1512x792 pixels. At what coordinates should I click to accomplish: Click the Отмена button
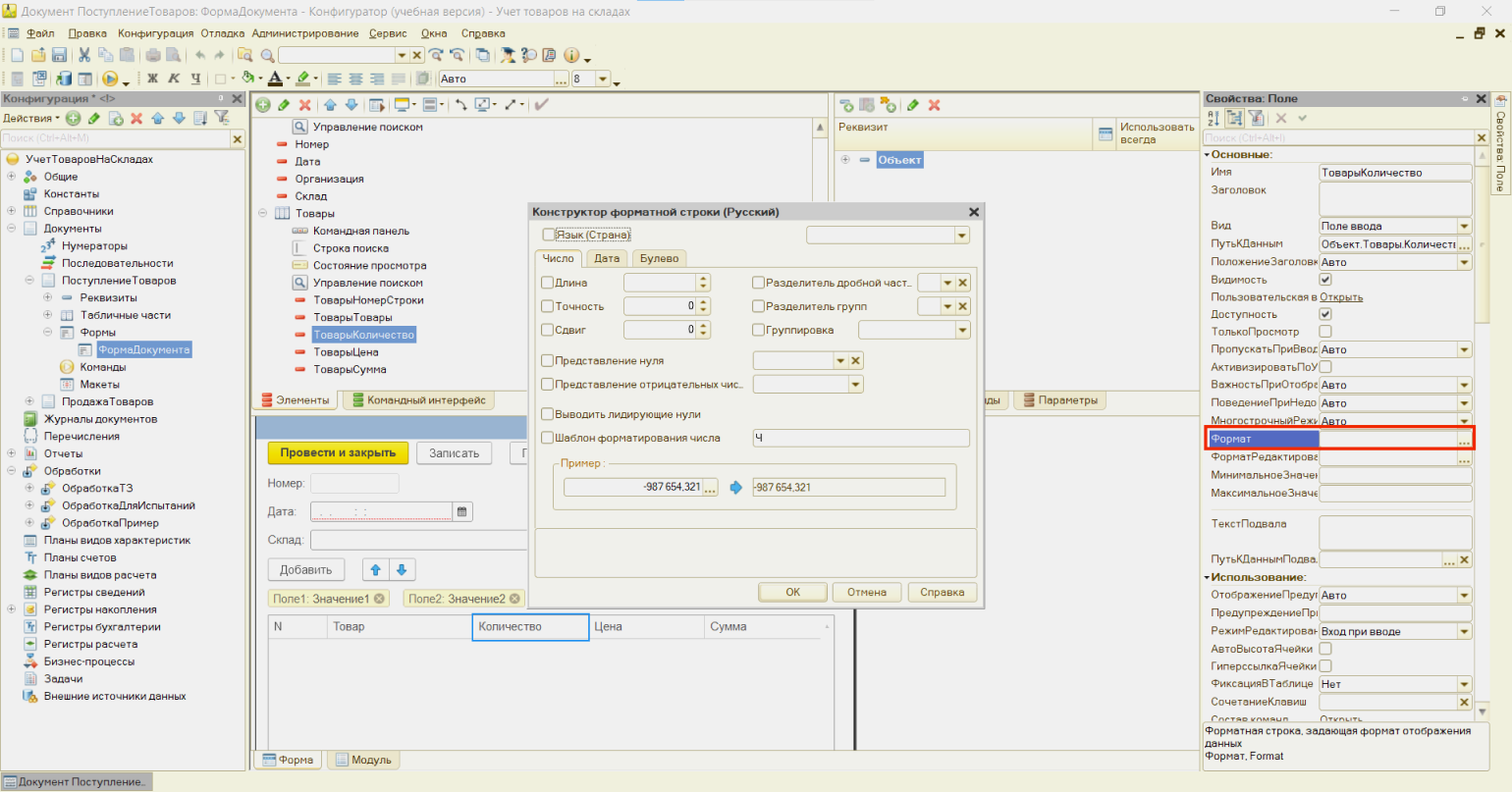click(x=866, y=592)
